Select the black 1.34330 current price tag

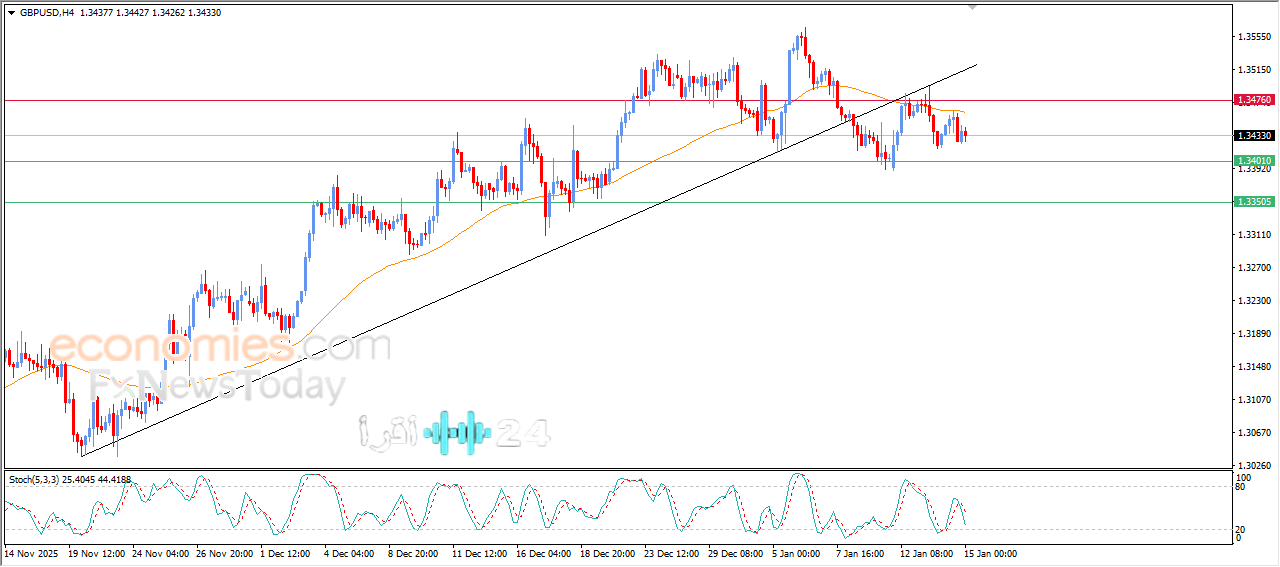pos(1254,135)
